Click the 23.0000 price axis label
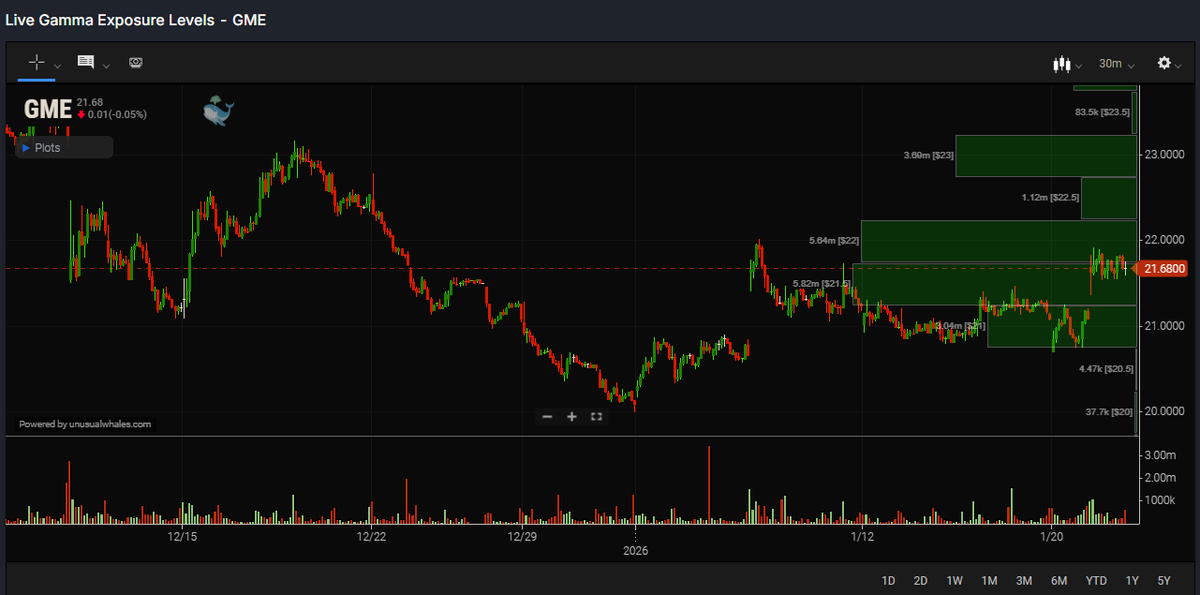This screenshot has height=595, width=1200. pos(1166,155)
